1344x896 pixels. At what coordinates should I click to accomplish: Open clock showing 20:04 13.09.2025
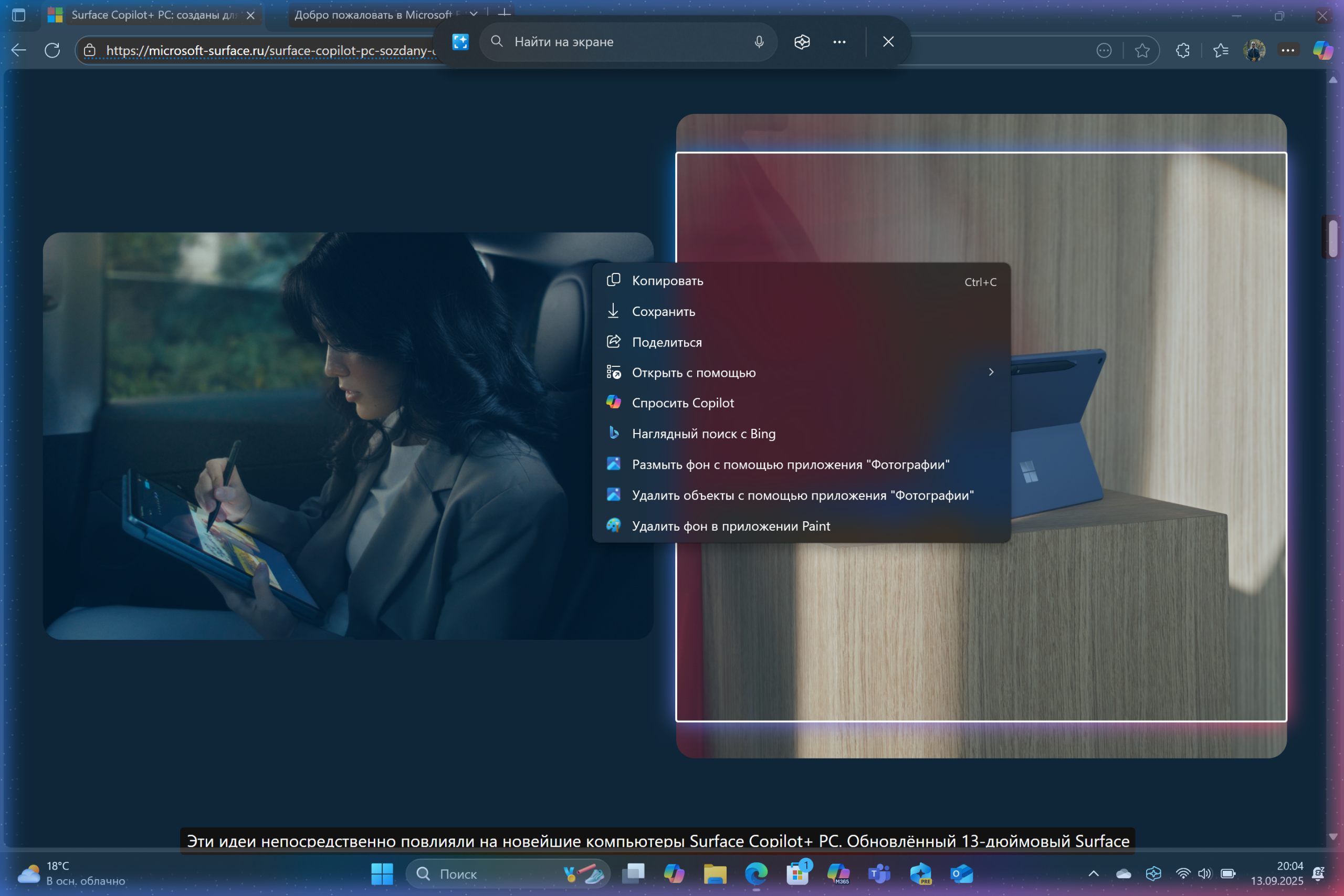1277,873
